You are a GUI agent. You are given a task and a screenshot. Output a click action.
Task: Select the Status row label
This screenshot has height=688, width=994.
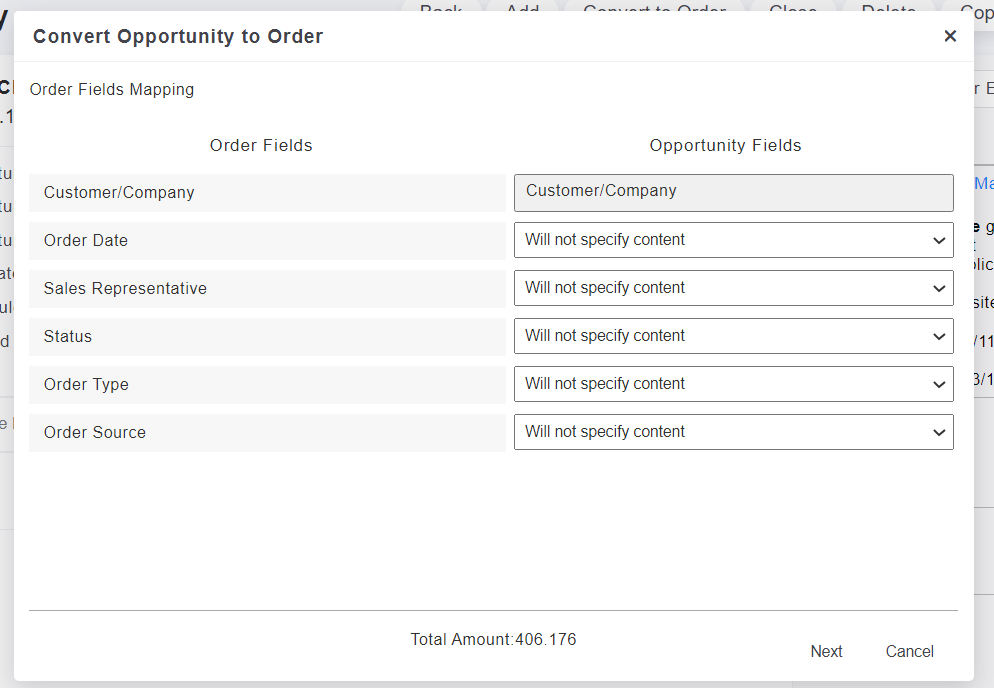point(68,337)
